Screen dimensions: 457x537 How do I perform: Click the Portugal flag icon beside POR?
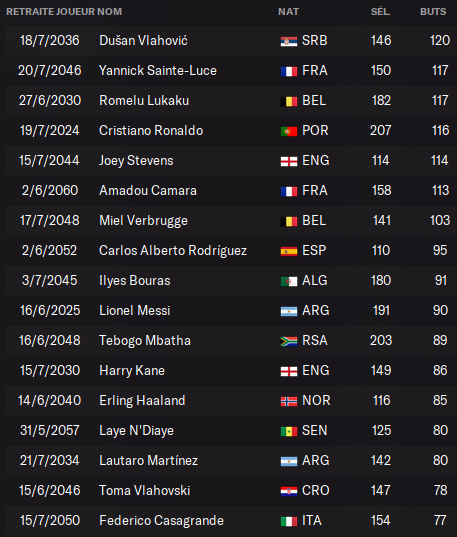coord(289,132)
